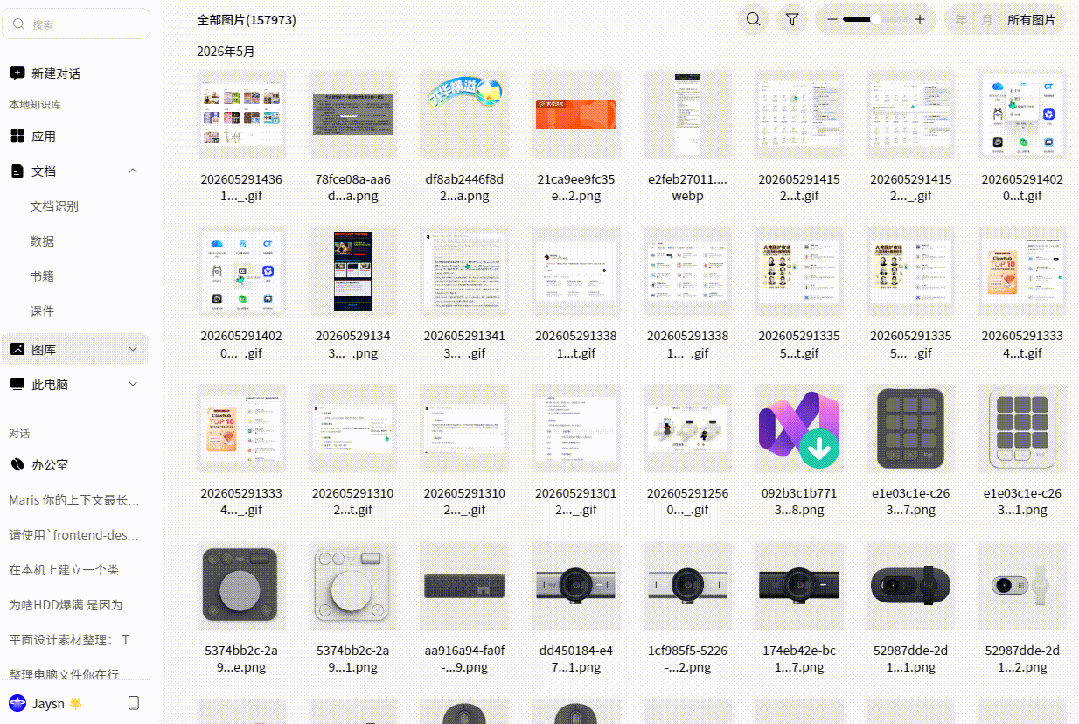This screenshot has width=1079, height=724.
Task: Switch to the 月 view
Action: pyautogui.click(x=987, y=20)
